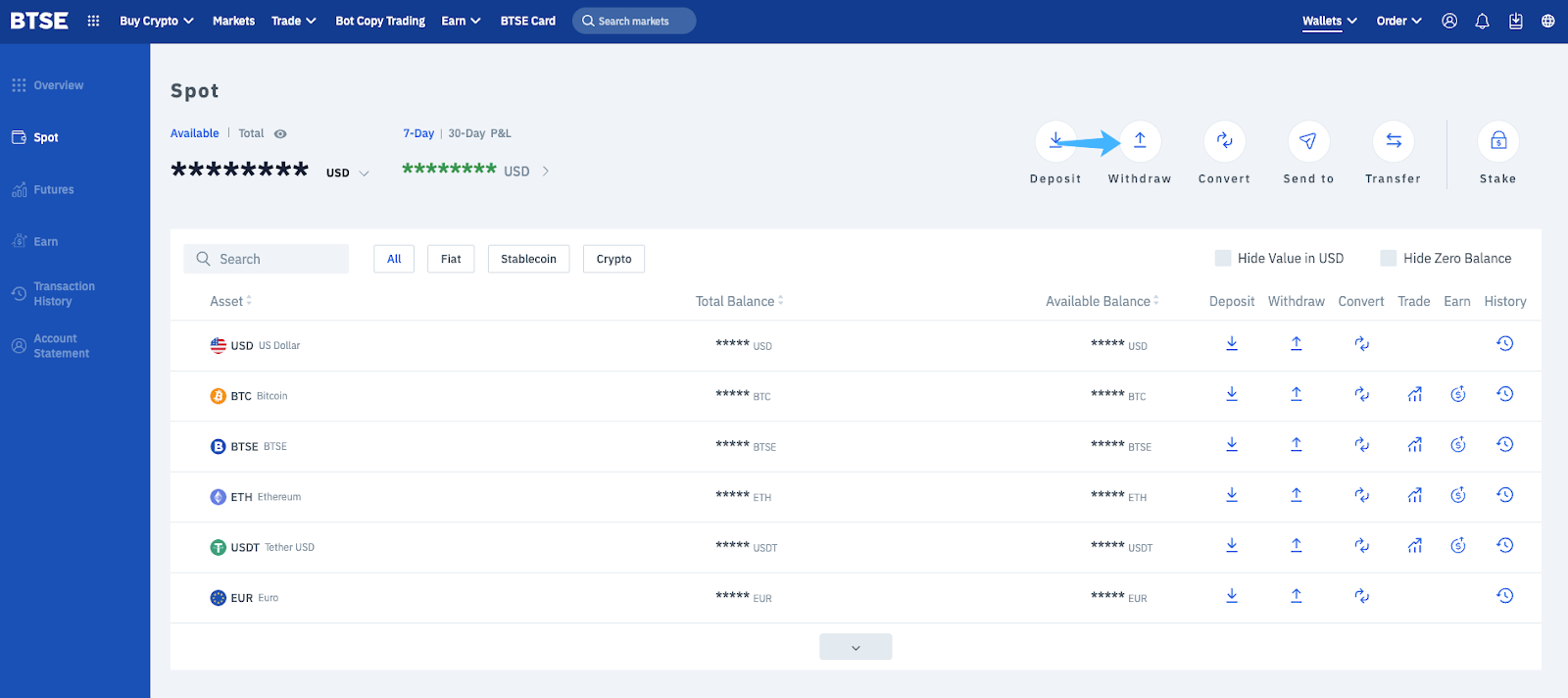Click the BTSE logo
Image resolution: width=1568 pixels, height=698 pixels.
tap(39, 21)
